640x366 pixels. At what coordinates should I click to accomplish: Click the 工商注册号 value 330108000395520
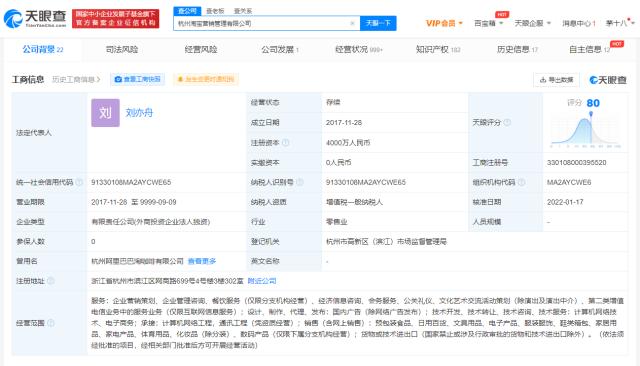[576, 162]
